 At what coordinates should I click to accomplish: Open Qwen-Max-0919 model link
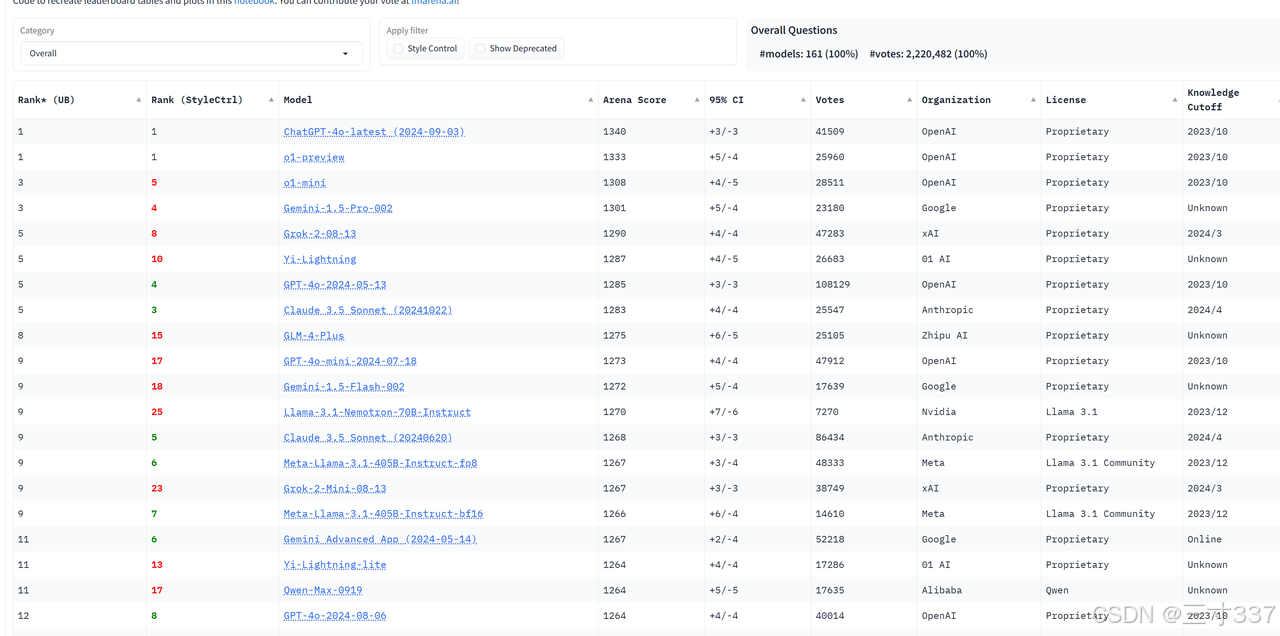point(323,591)
